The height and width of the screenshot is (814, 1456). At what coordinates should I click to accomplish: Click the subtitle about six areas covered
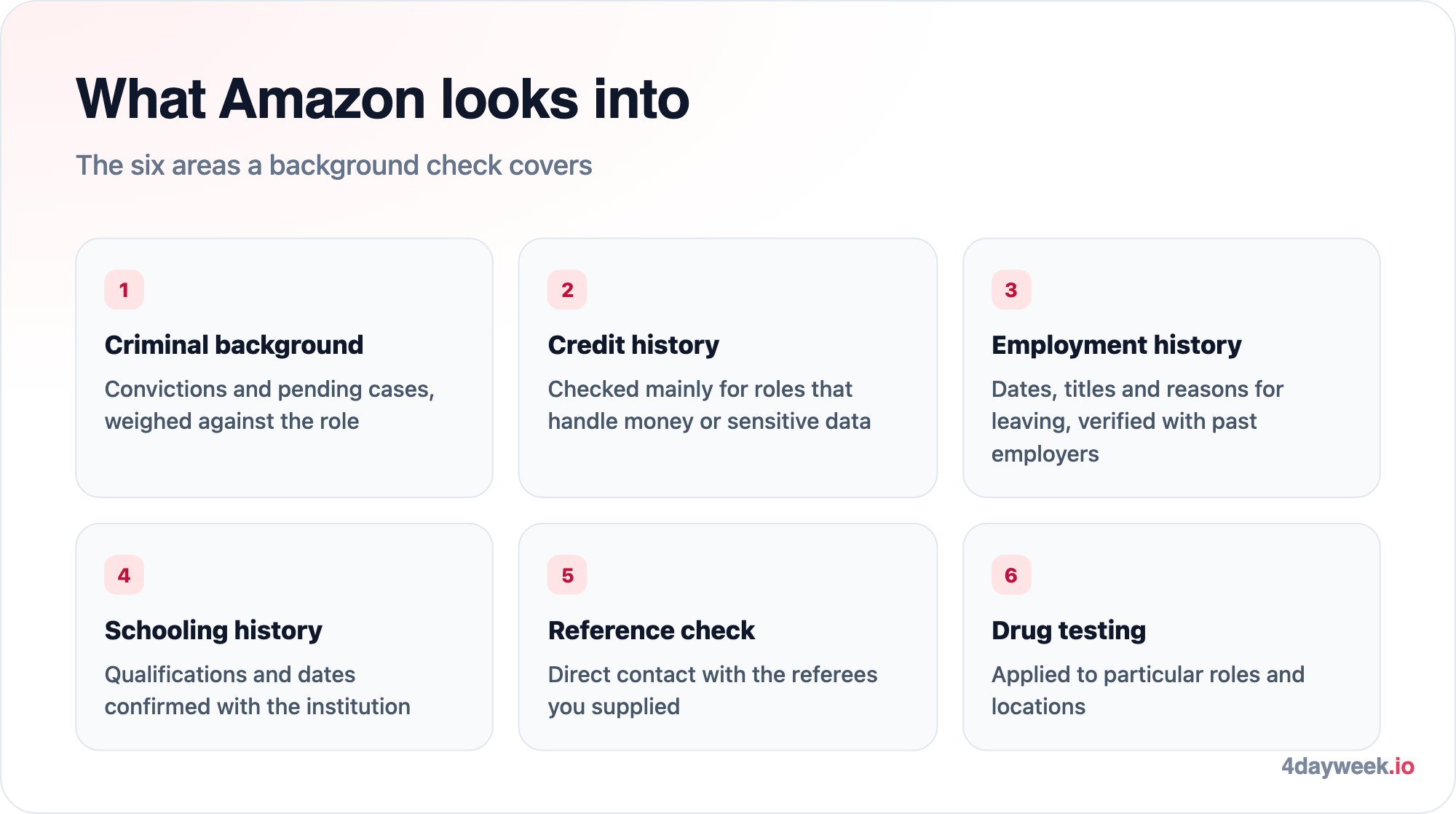(334, 165)
